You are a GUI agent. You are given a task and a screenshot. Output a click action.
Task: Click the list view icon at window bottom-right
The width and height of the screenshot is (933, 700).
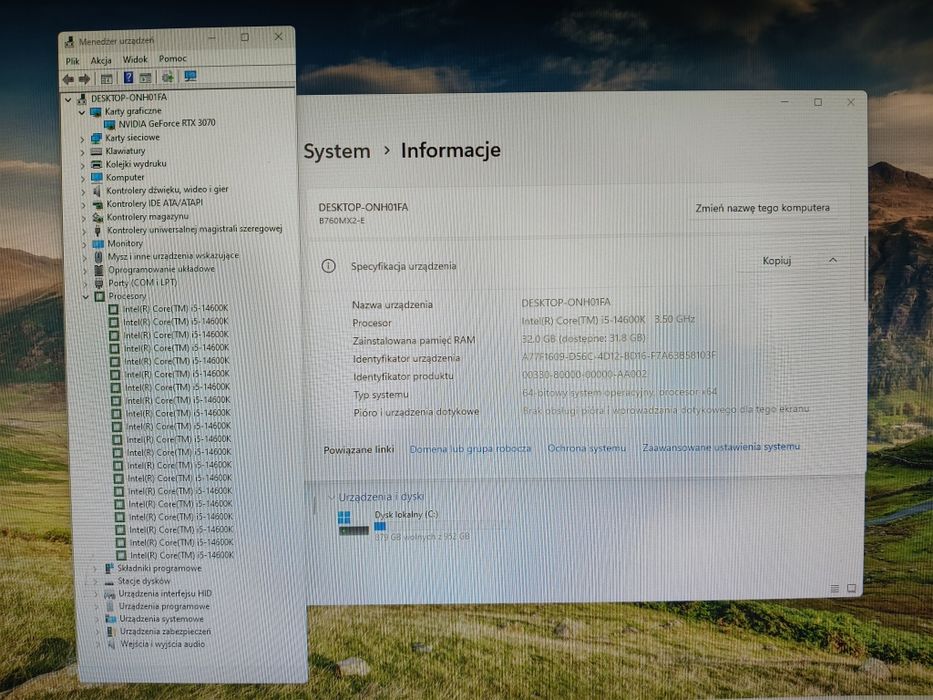click(835, 589)
